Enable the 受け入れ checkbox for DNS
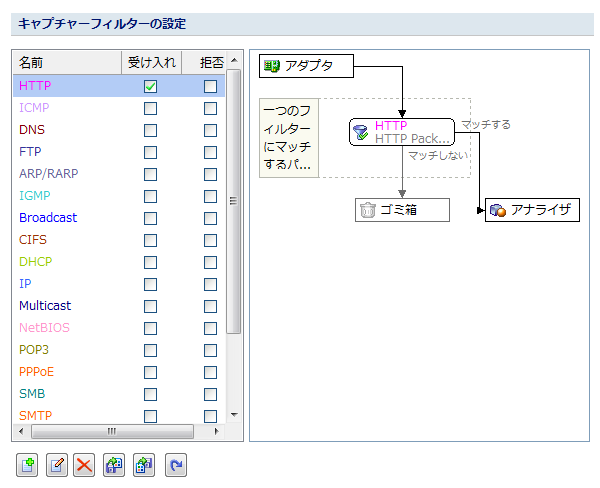600x488 pixels. click(150, 130)
